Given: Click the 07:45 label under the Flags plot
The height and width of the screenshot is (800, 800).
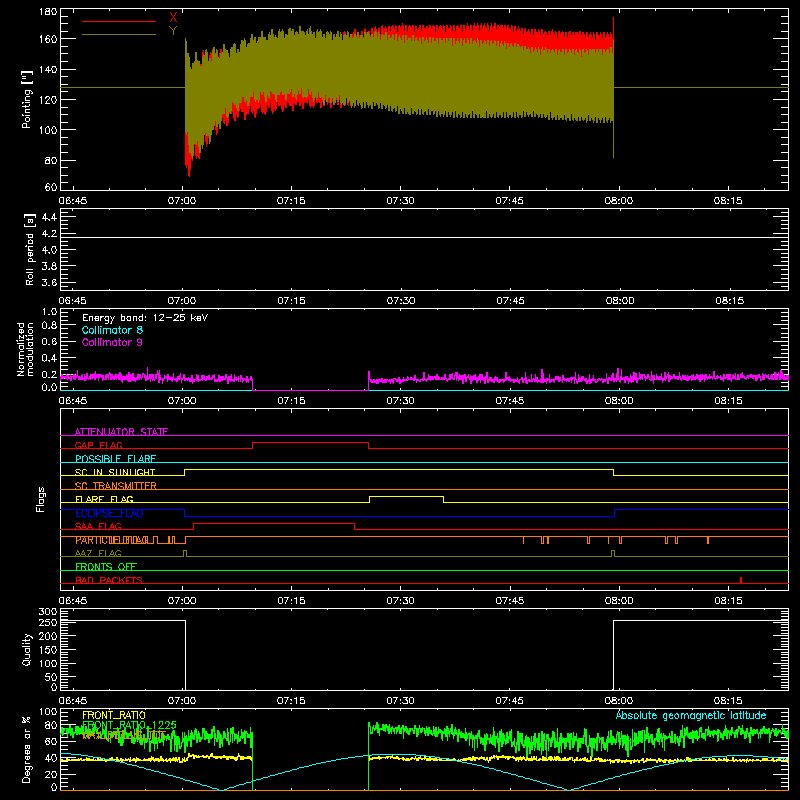Looking at the screenshot, I should coord(510,601).
